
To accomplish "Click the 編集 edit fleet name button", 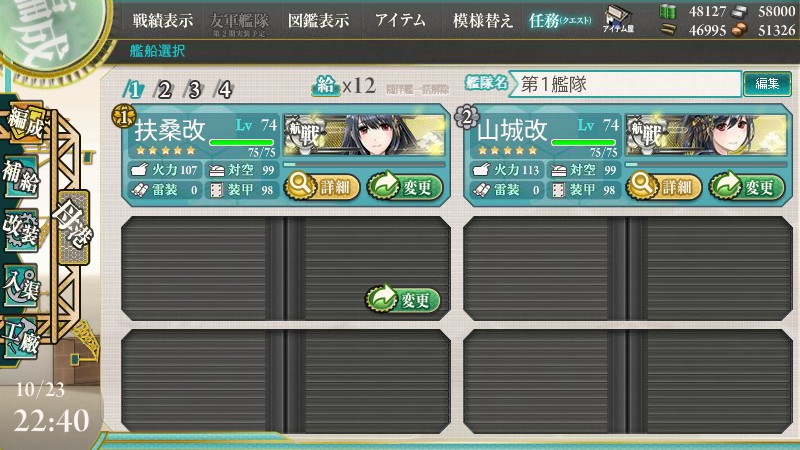I will (x=767, y=84).
